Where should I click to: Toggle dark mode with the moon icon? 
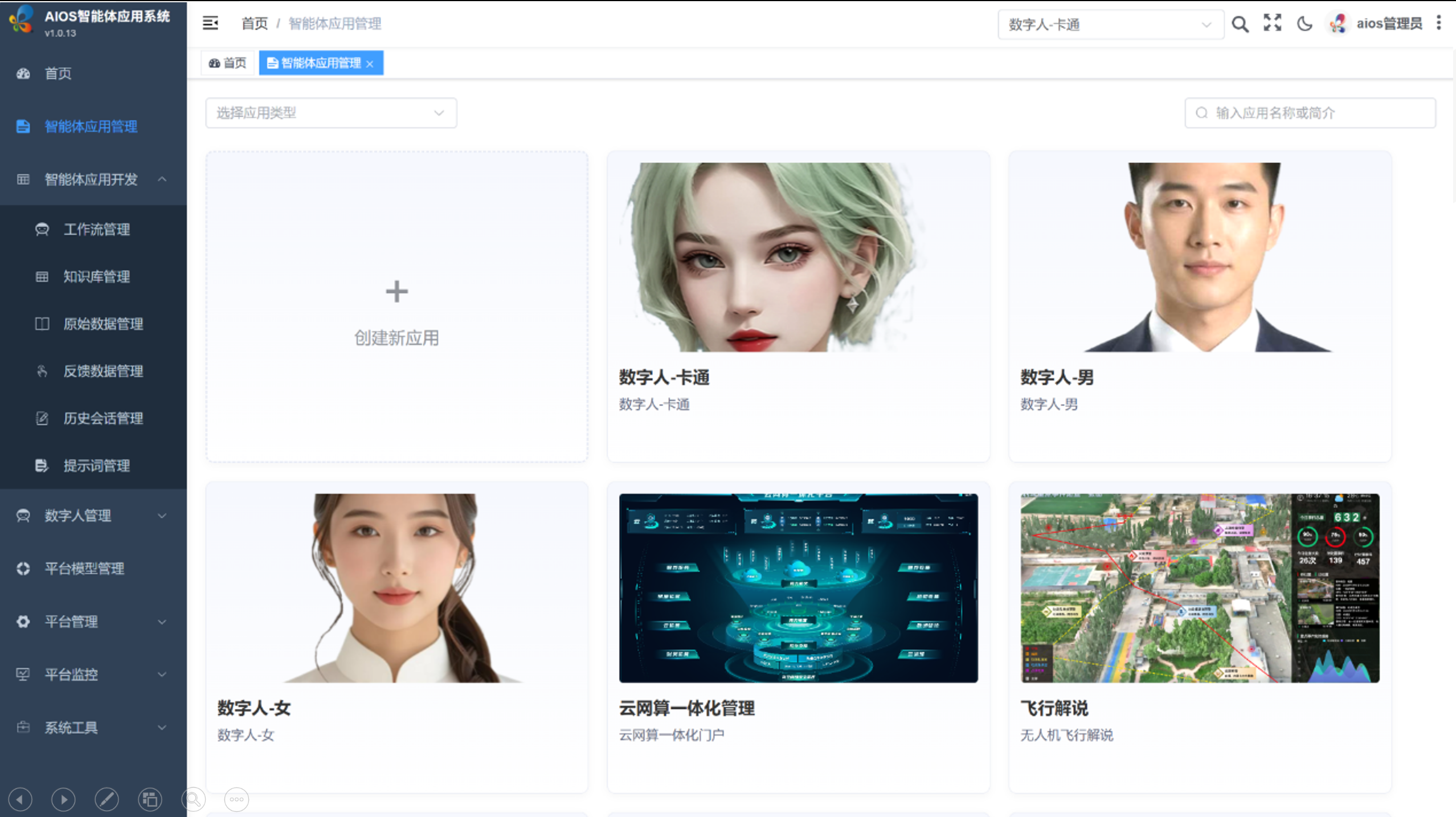point(1304,23)
